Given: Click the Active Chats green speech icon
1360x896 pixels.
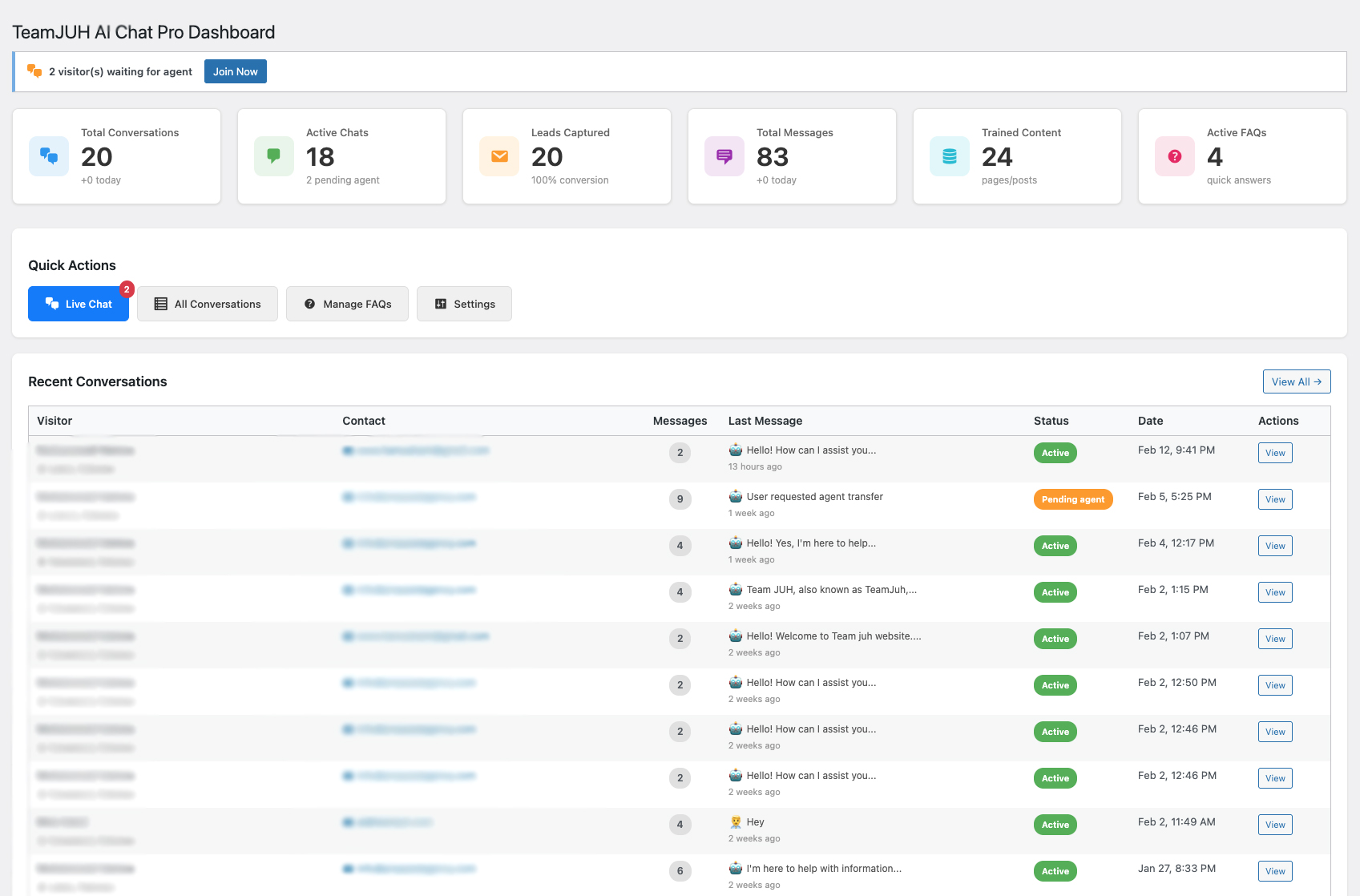Looking at the screenshot, I should 273,156.
